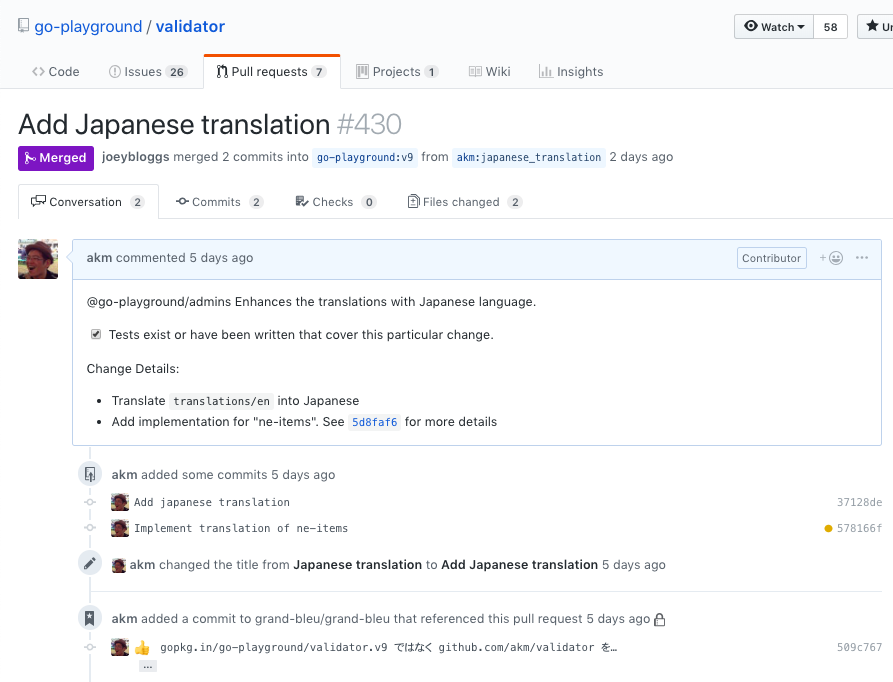View the 58 watchers count

pos(830,27)
